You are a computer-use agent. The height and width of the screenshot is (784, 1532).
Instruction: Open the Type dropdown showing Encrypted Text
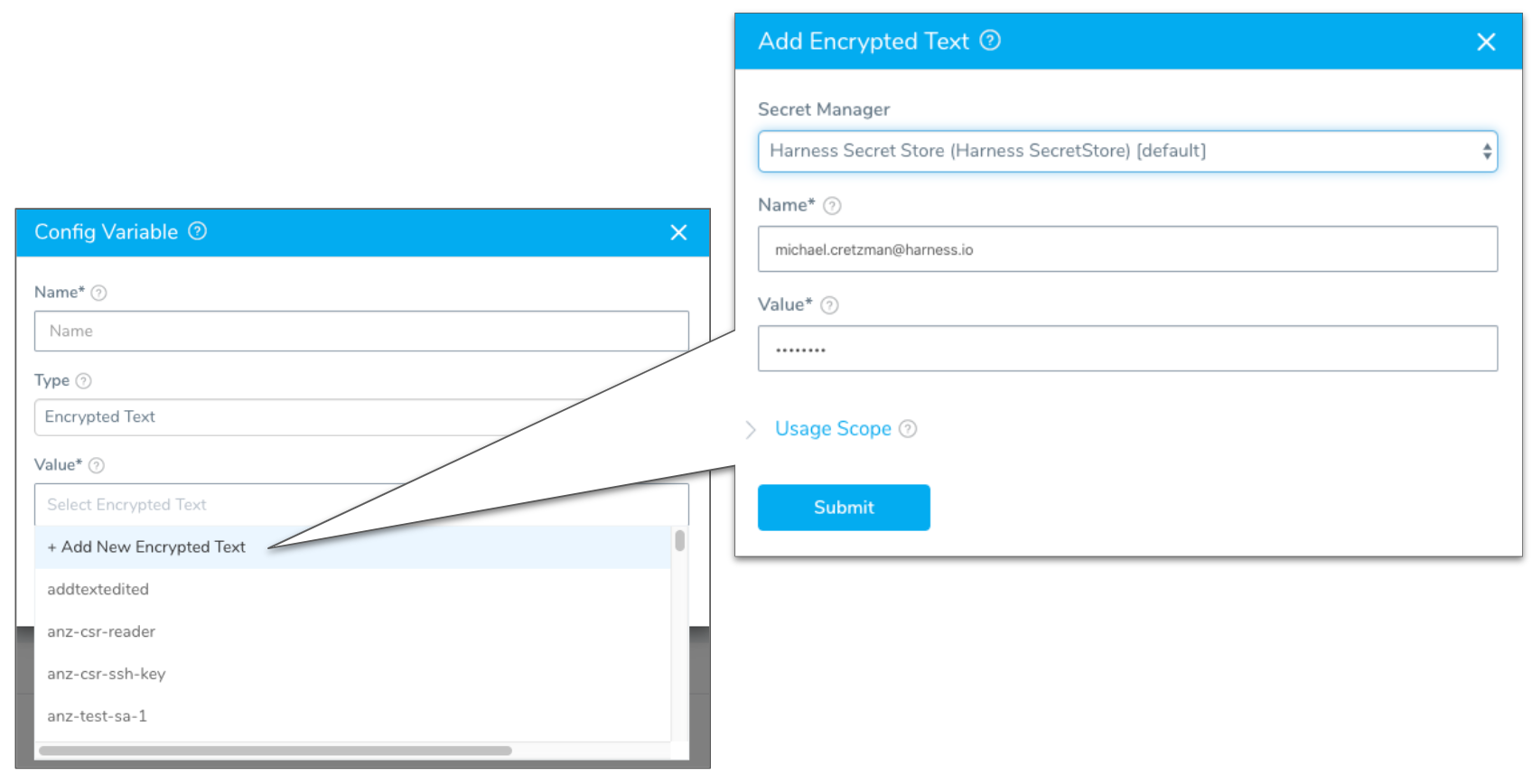tap(361, 417)
